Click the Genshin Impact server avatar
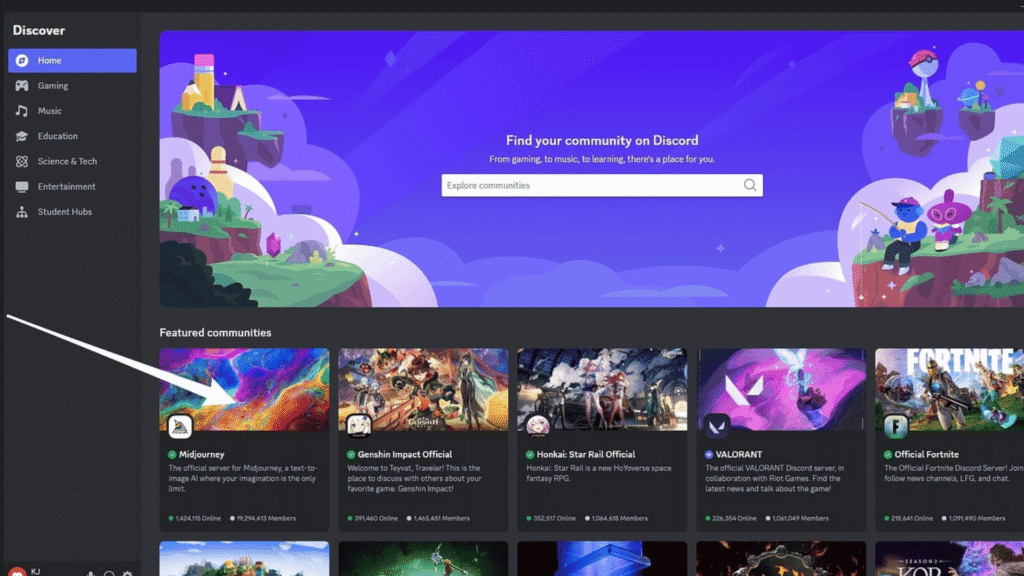 click(359, 426)
